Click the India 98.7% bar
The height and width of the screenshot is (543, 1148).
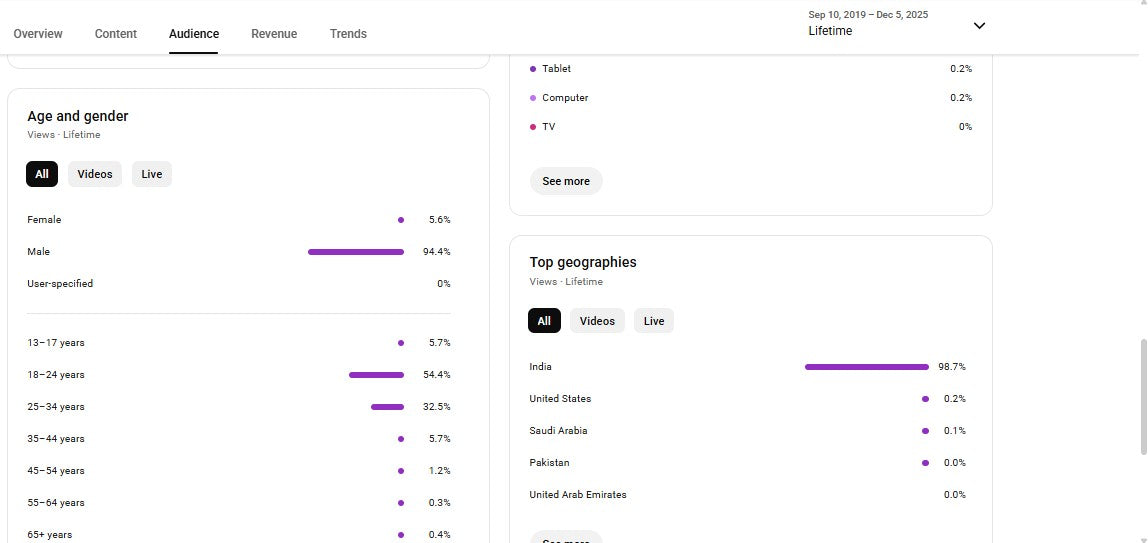click(x=866, y=367)
